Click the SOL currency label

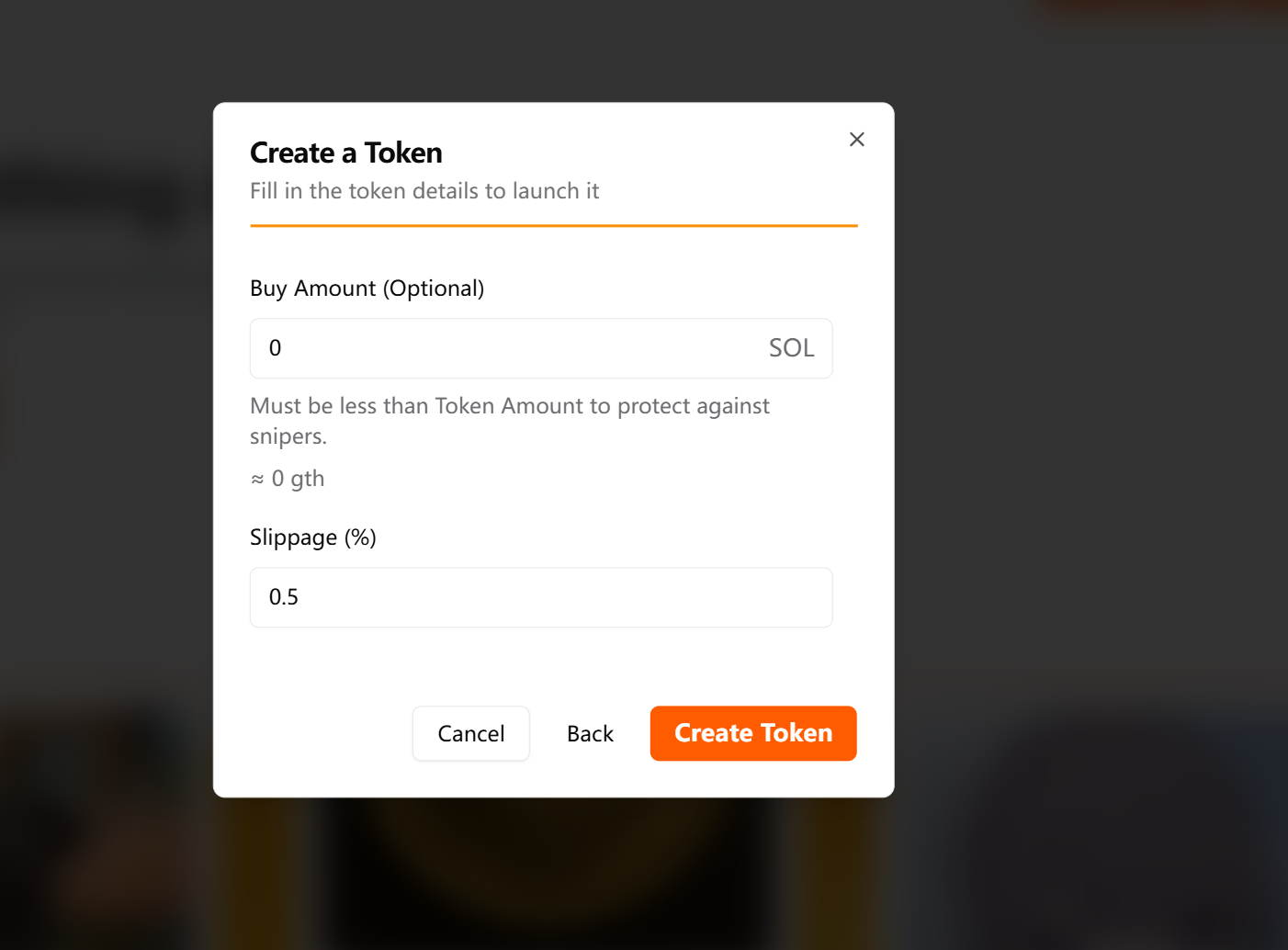pyautogui.click(x=791, y=348)
